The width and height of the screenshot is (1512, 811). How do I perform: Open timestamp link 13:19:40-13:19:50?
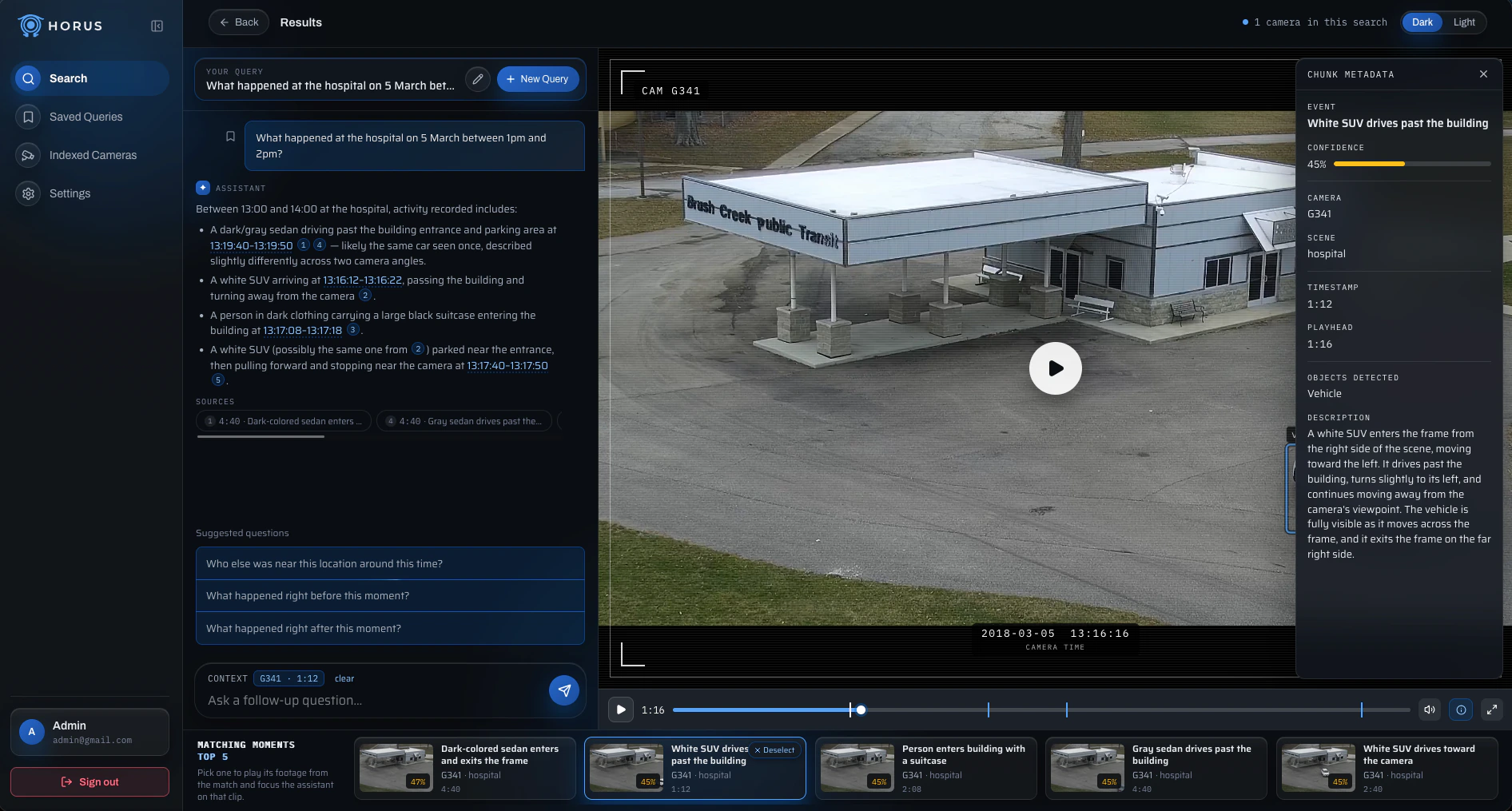click(x=251, y=246)
